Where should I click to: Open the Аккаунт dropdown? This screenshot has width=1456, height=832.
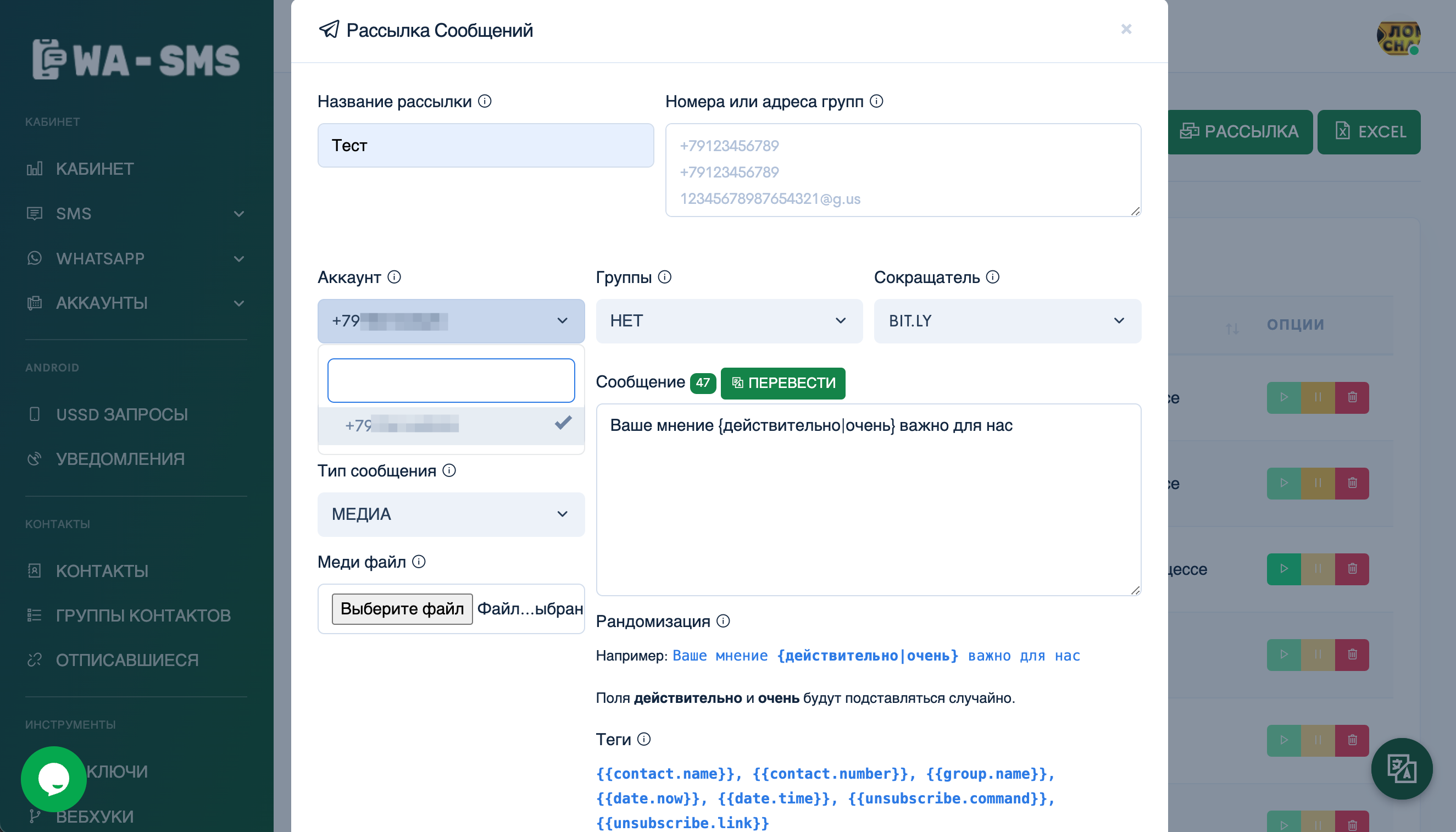coord(451,320)
